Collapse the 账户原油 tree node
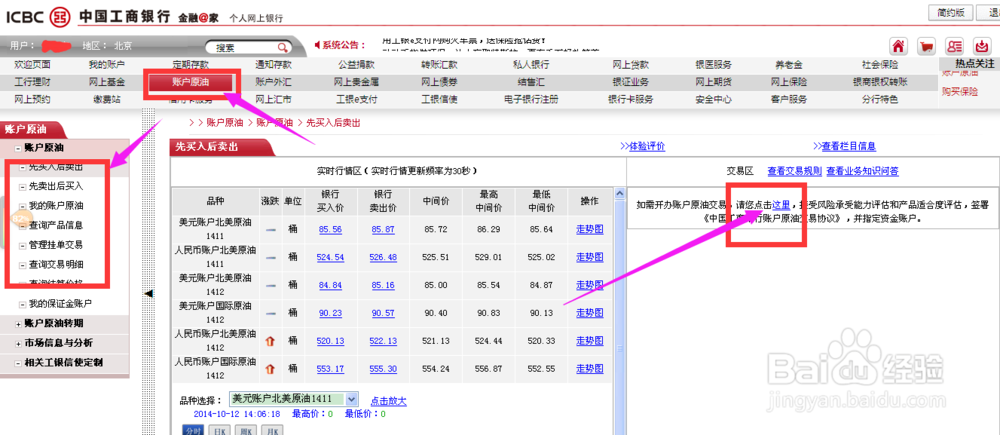Viewport: 1000px width, 435px height. pos(18,148)
